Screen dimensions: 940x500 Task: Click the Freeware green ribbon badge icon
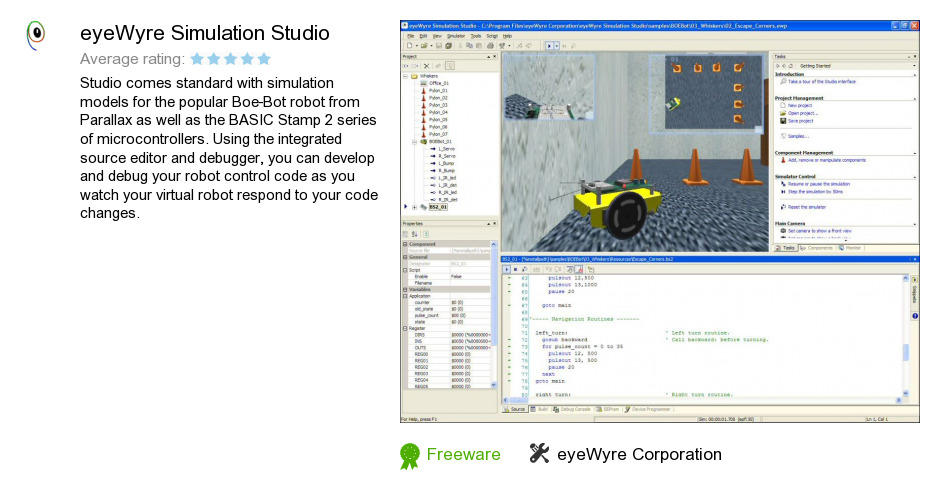pyautogui.click(x=409, y=456)
